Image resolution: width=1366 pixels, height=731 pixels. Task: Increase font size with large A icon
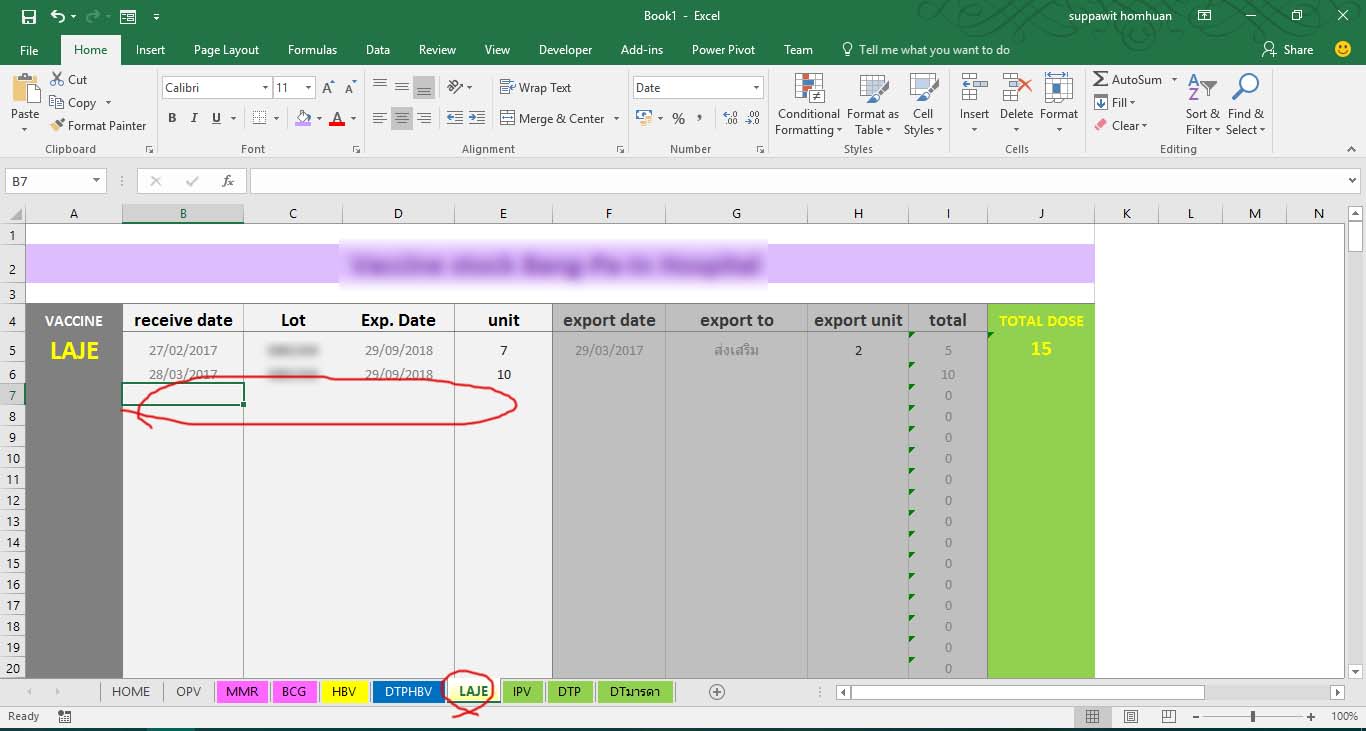328,88
